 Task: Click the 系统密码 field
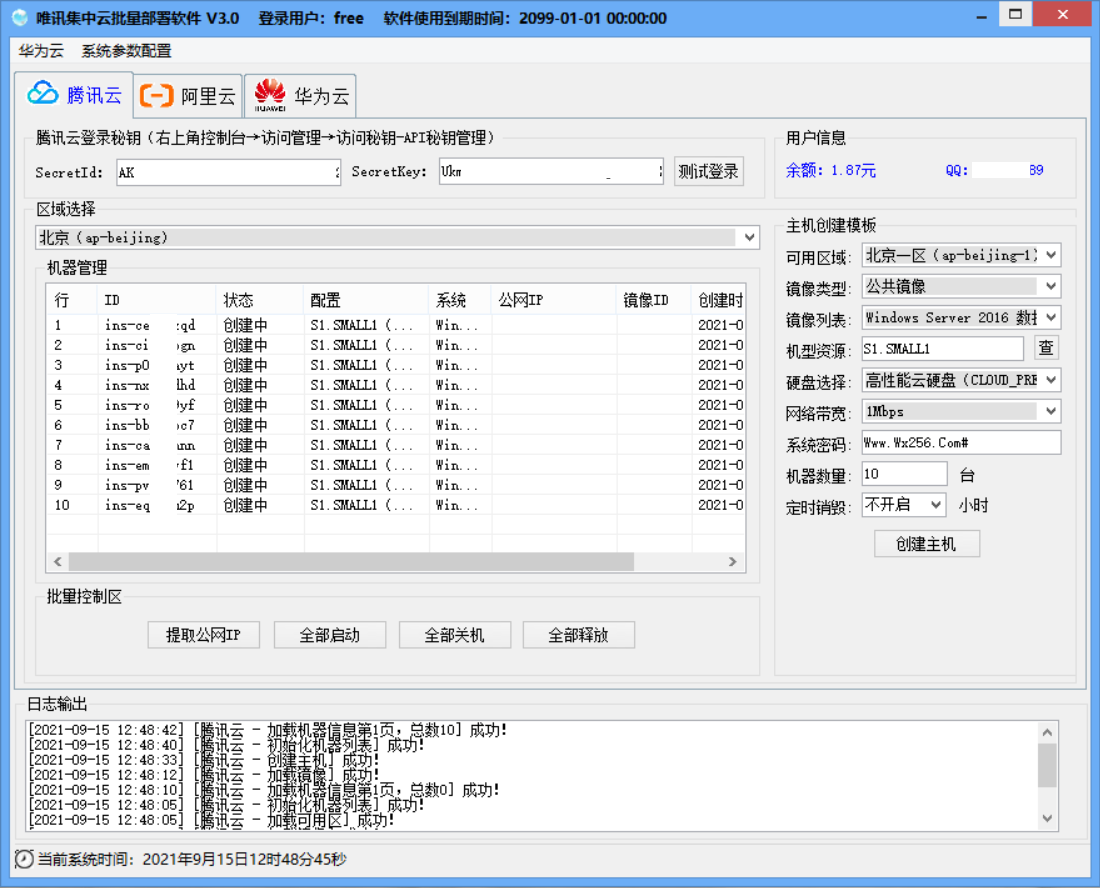961,443
